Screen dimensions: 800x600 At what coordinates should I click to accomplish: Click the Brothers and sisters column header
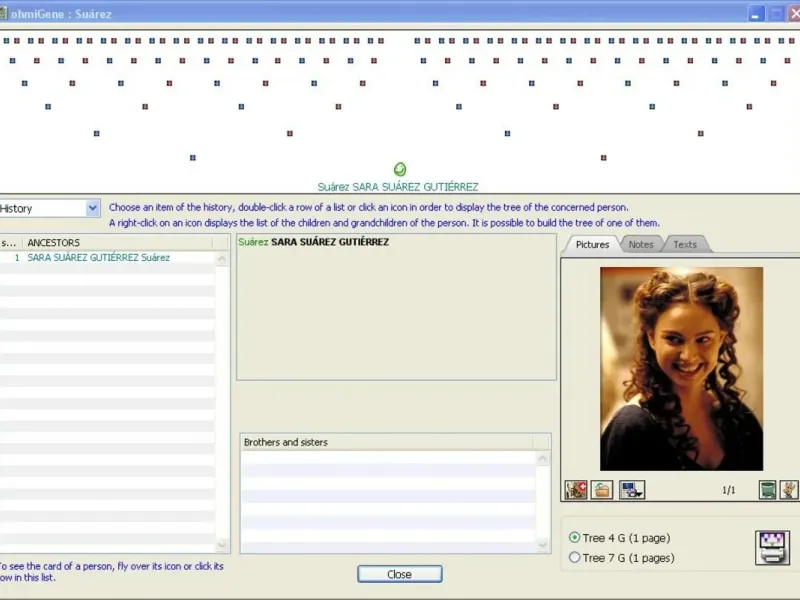click(x=386, y=442)
